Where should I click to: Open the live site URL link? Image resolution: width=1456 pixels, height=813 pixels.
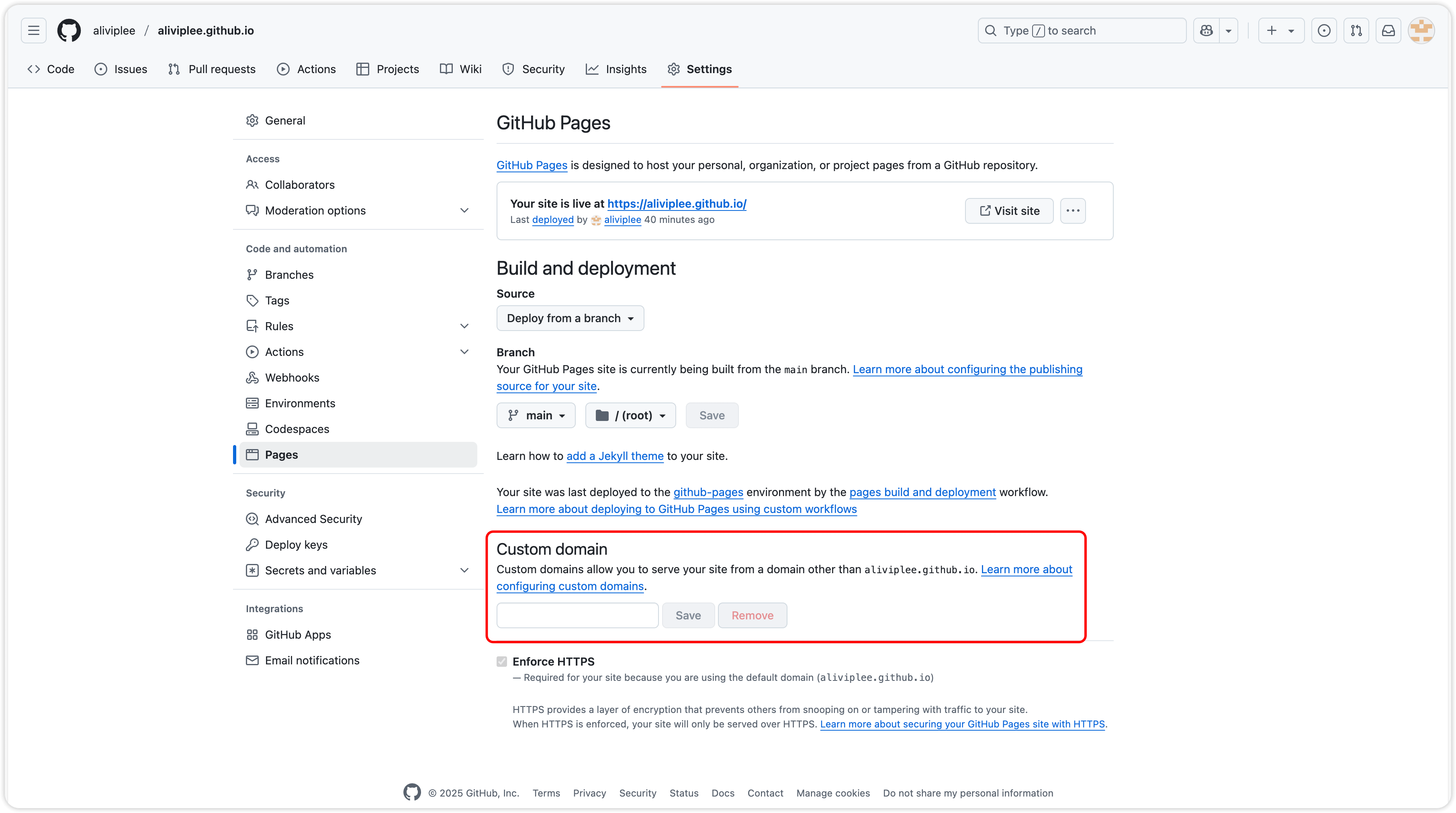tap(677, 203)
